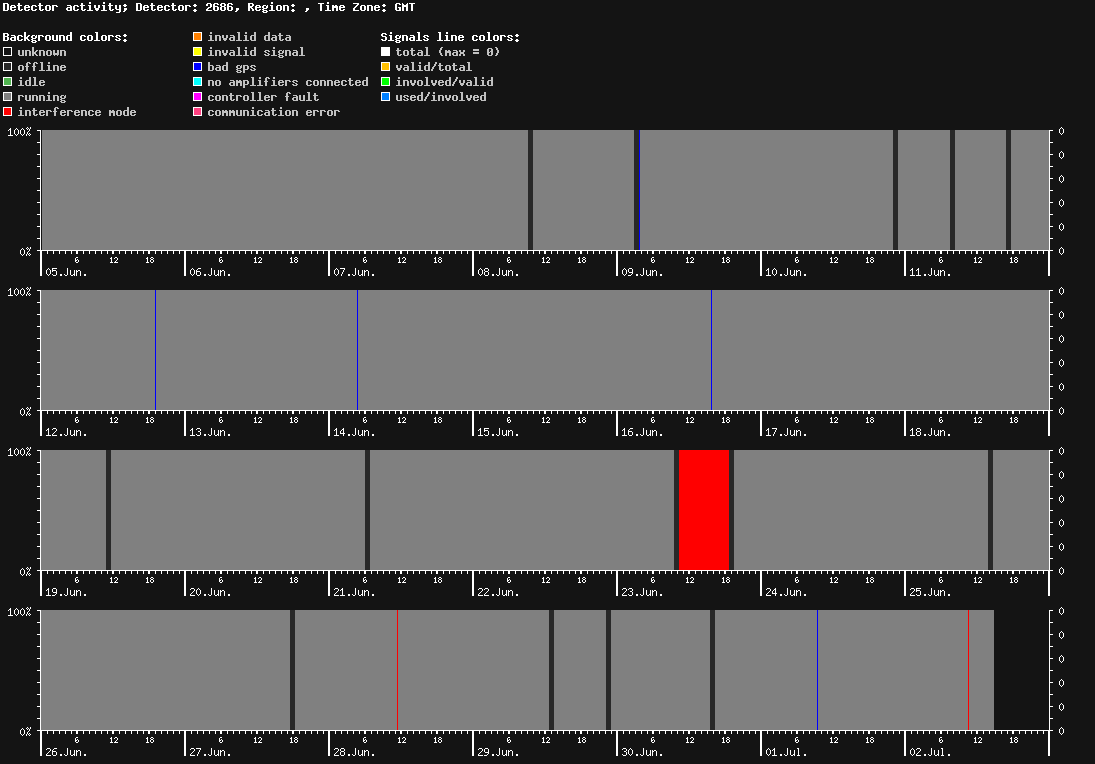Click the '26.Jun.' date label

(66, 752)
